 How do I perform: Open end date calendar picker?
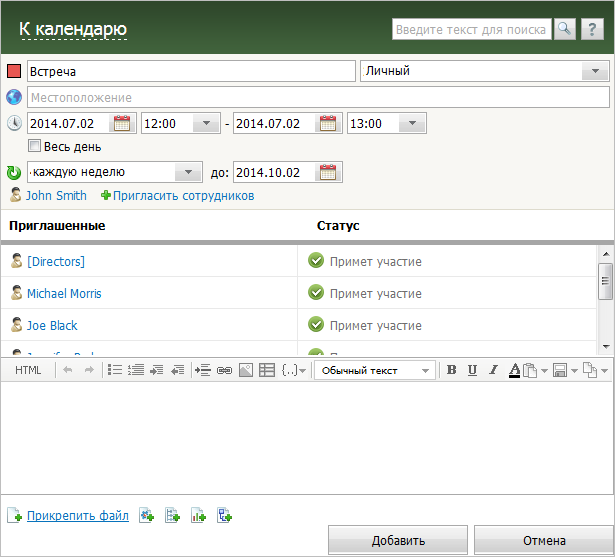[x=328, y=123]
